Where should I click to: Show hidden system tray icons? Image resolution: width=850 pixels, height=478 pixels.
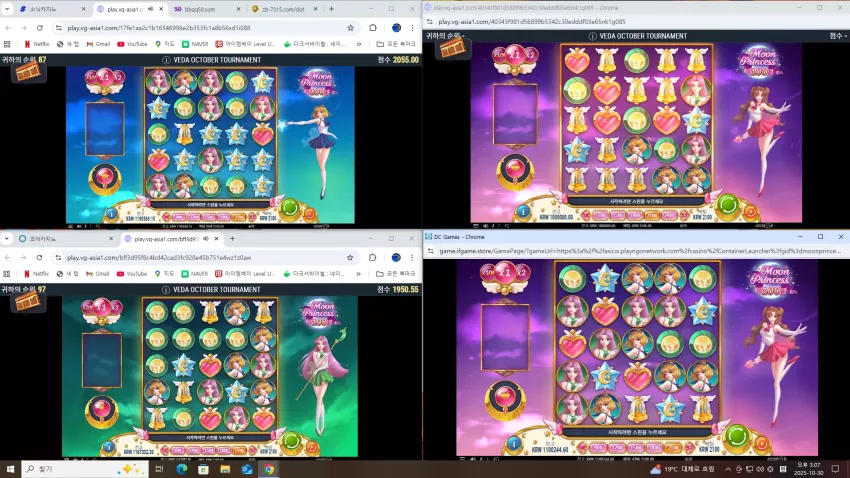(x=728, y=469)
